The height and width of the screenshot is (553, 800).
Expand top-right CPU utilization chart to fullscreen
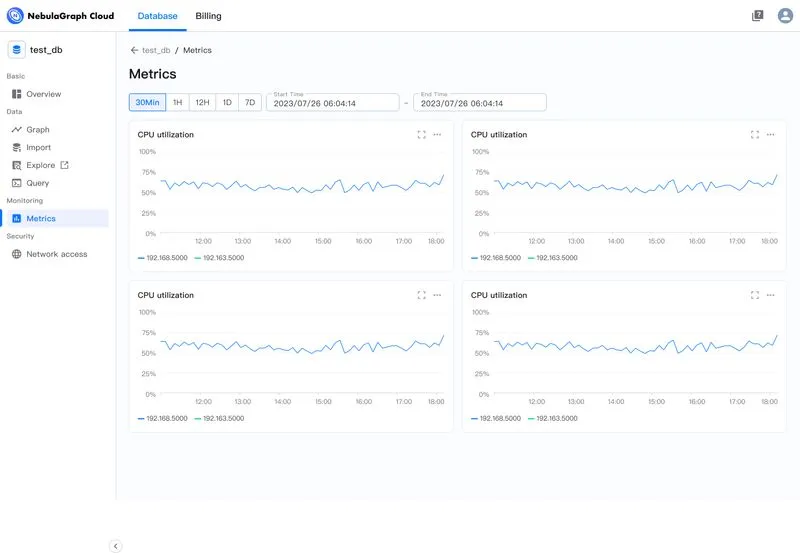click(755, 135)
